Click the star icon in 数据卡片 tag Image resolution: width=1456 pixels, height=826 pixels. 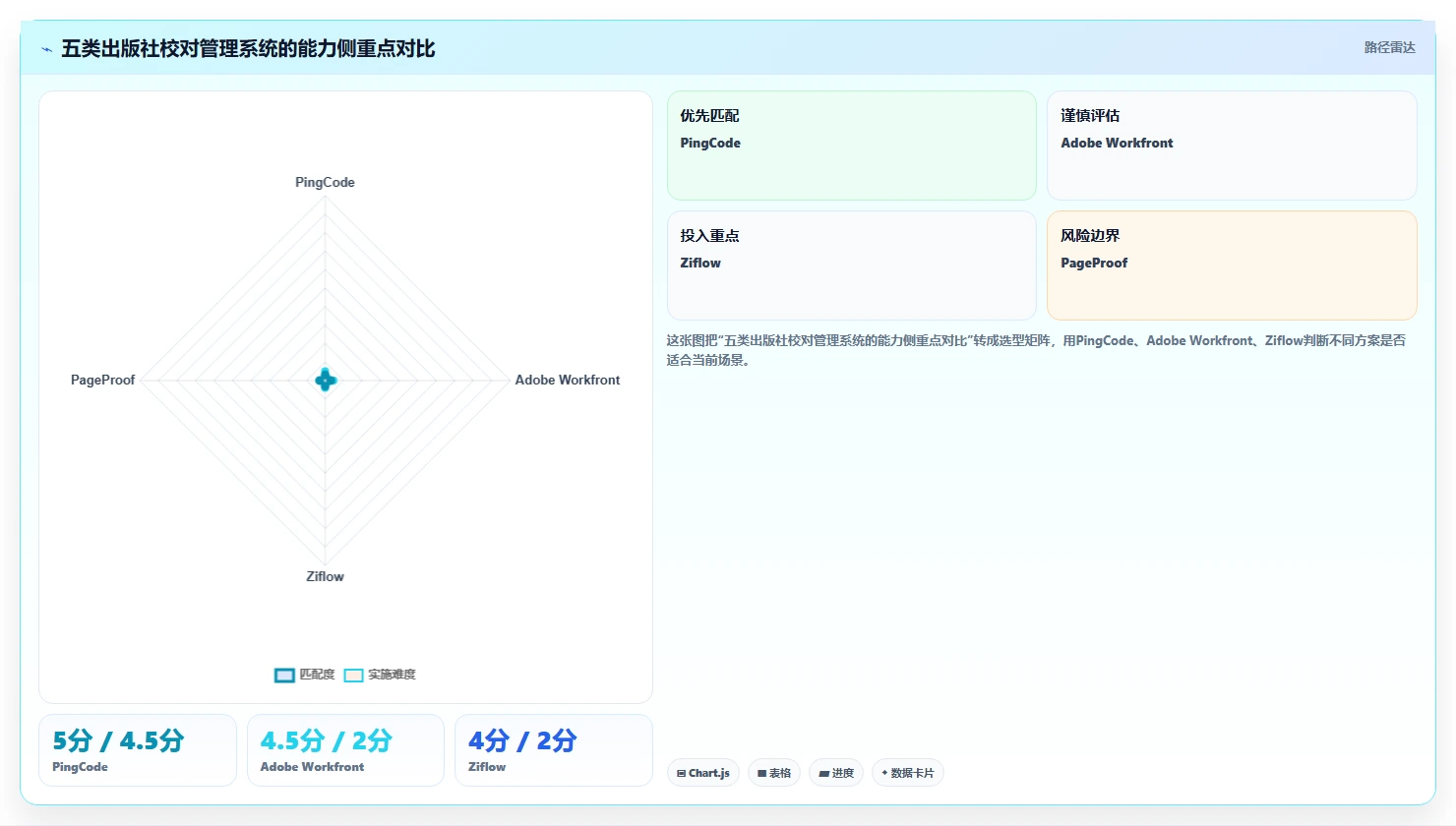tap(885, 773)
